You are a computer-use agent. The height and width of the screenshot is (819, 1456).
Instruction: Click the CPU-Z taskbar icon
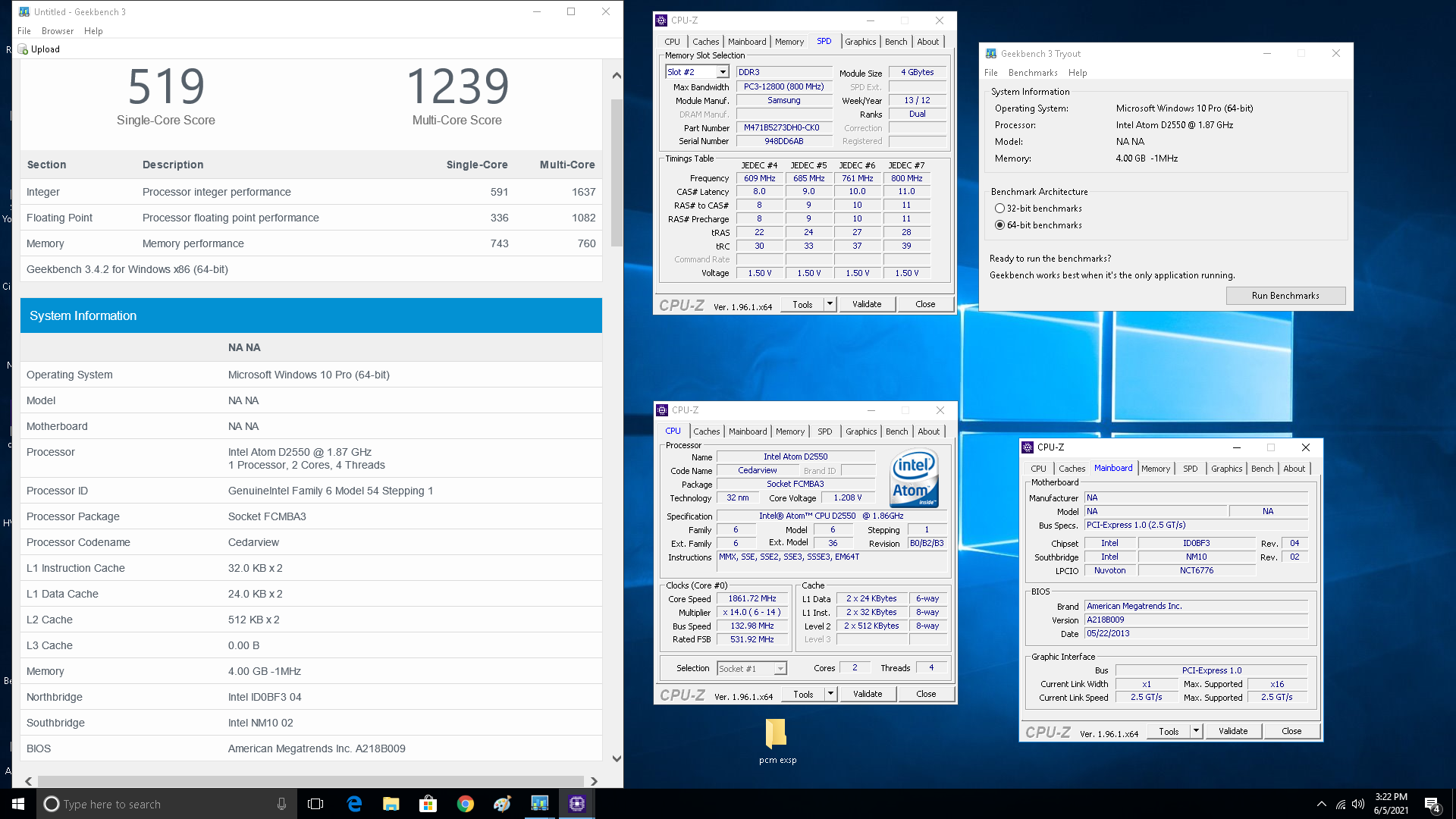coord(577,804)
